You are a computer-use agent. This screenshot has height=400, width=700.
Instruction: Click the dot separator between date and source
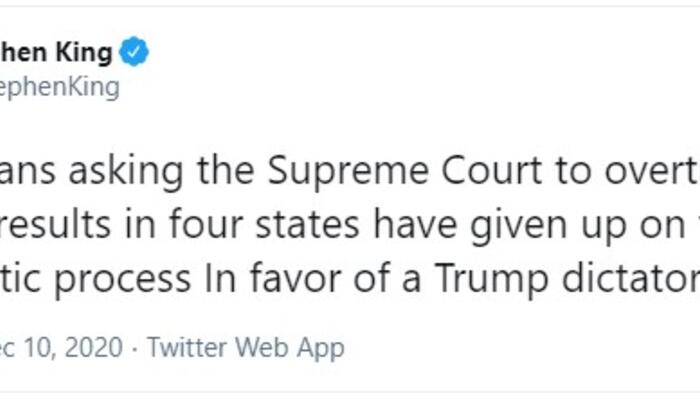coord(135,348)
